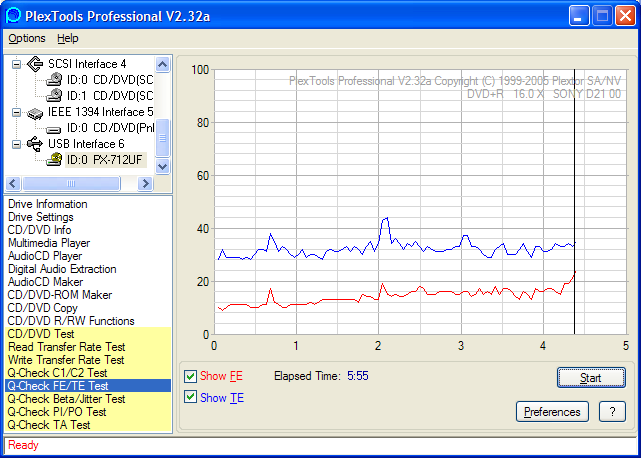Screen dimensions: 641x458
Task: Select the SCSI Interface 4 label
Action: (87, 64)
